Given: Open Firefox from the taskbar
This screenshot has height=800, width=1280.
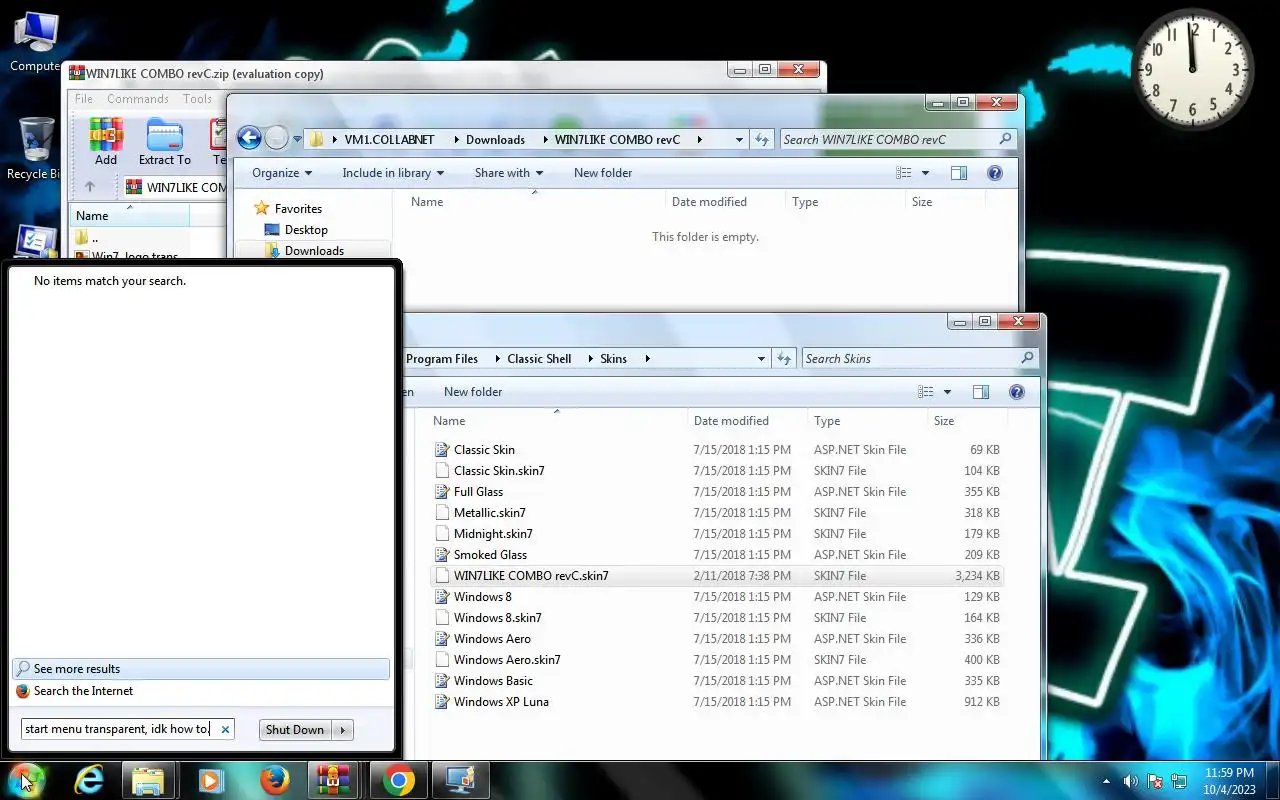Looking at the screenshot, I should (273, 780).
